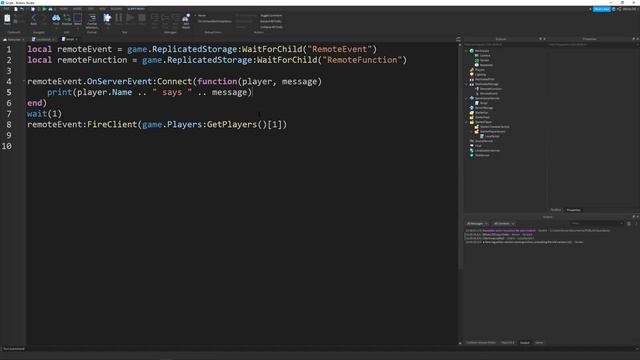The height and width of the screenshot is (360, 640).
Task: Click the SoundService icon in Explorer
Action: point(472,141)
